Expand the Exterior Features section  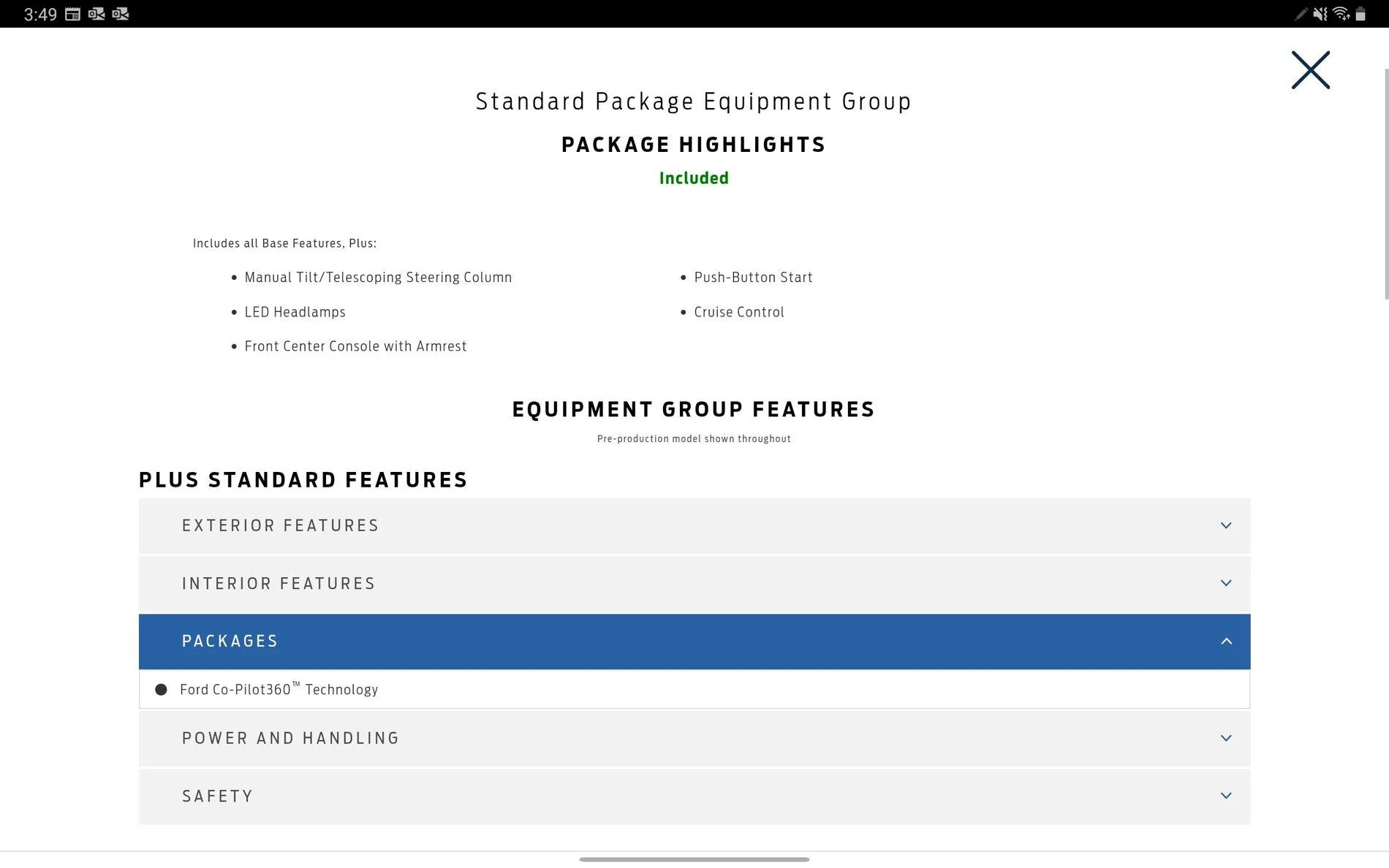pyautogui.click(x=694, y=526)
